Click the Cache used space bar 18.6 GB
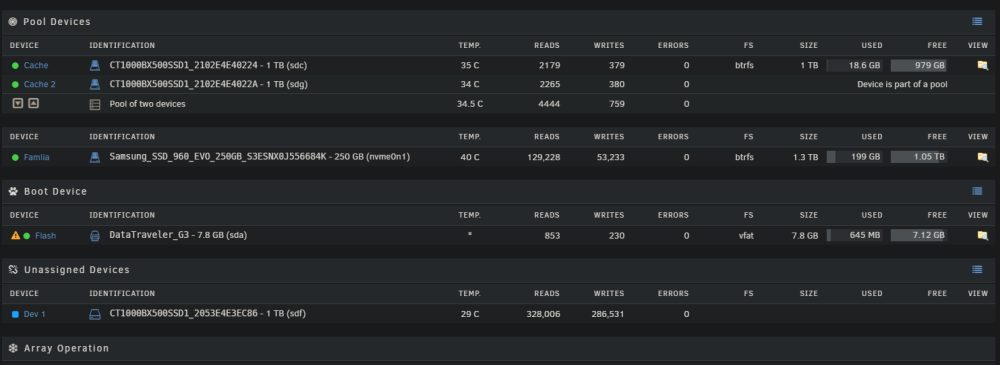 (x=855, y=65)
